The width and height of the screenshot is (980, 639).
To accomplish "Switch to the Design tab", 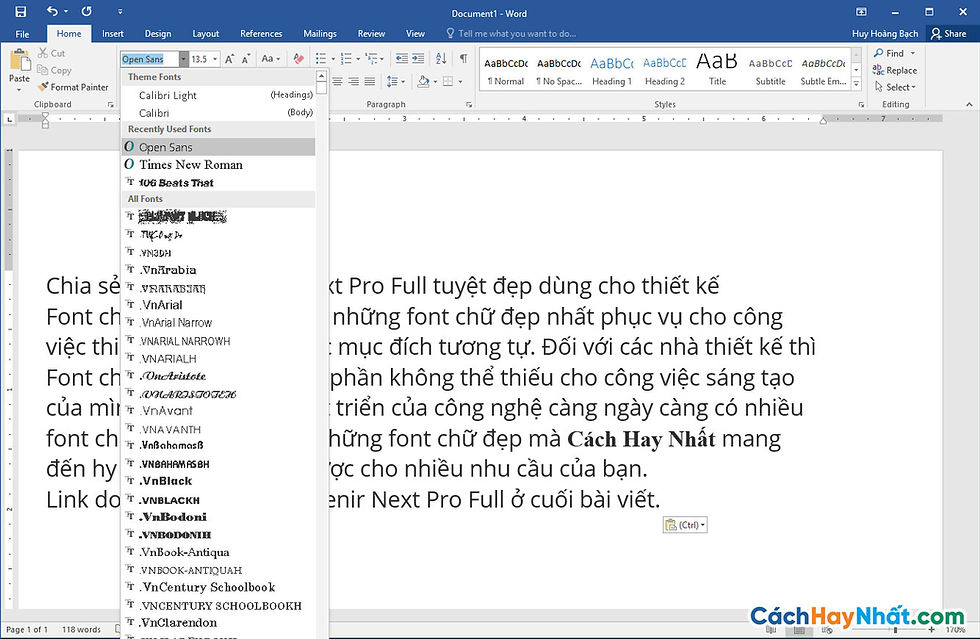I will (158, 34).
